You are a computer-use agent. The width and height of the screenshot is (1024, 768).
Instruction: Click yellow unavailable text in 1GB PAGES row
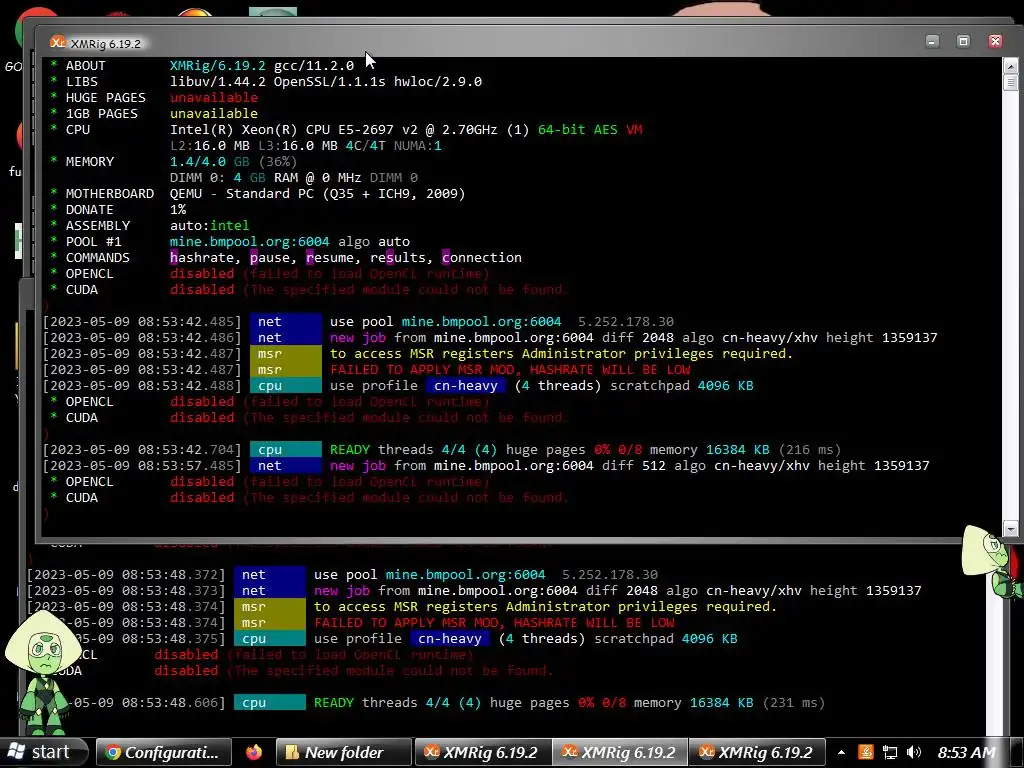click(214, 114)
